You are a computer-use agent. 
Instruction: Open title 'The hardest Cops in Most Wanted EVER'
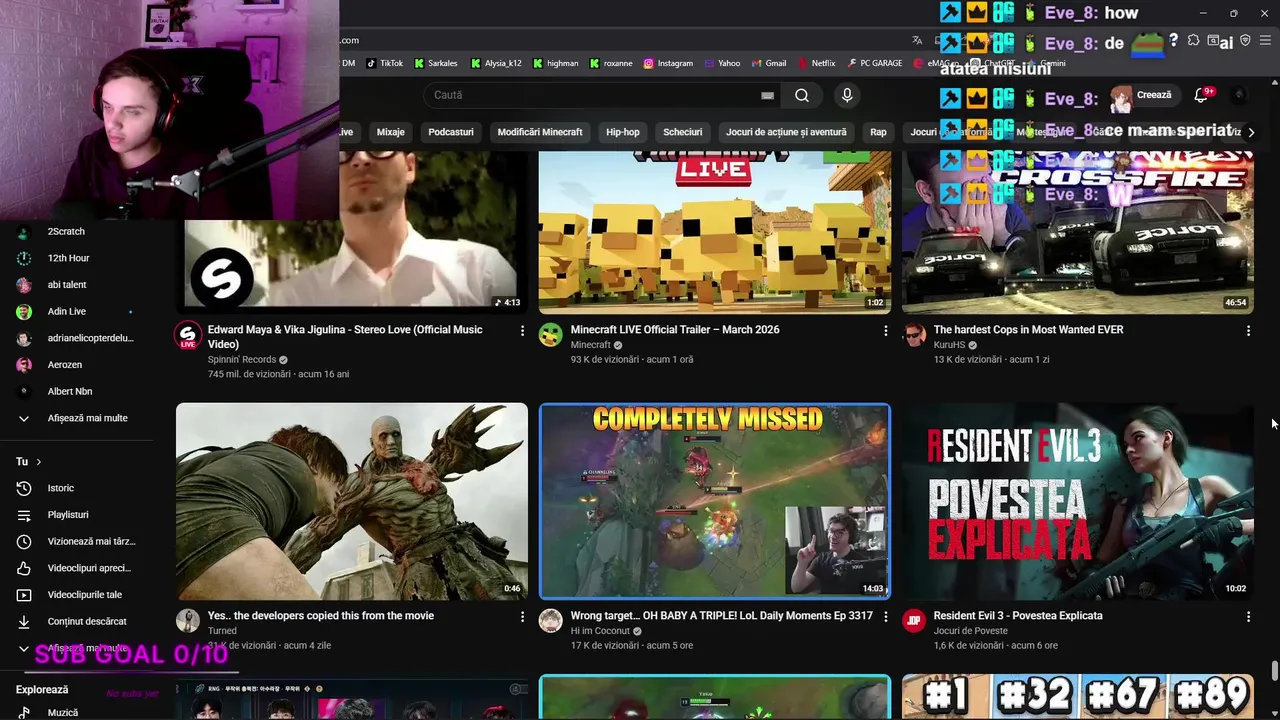pyautogui.click(x=1028, y=330)
